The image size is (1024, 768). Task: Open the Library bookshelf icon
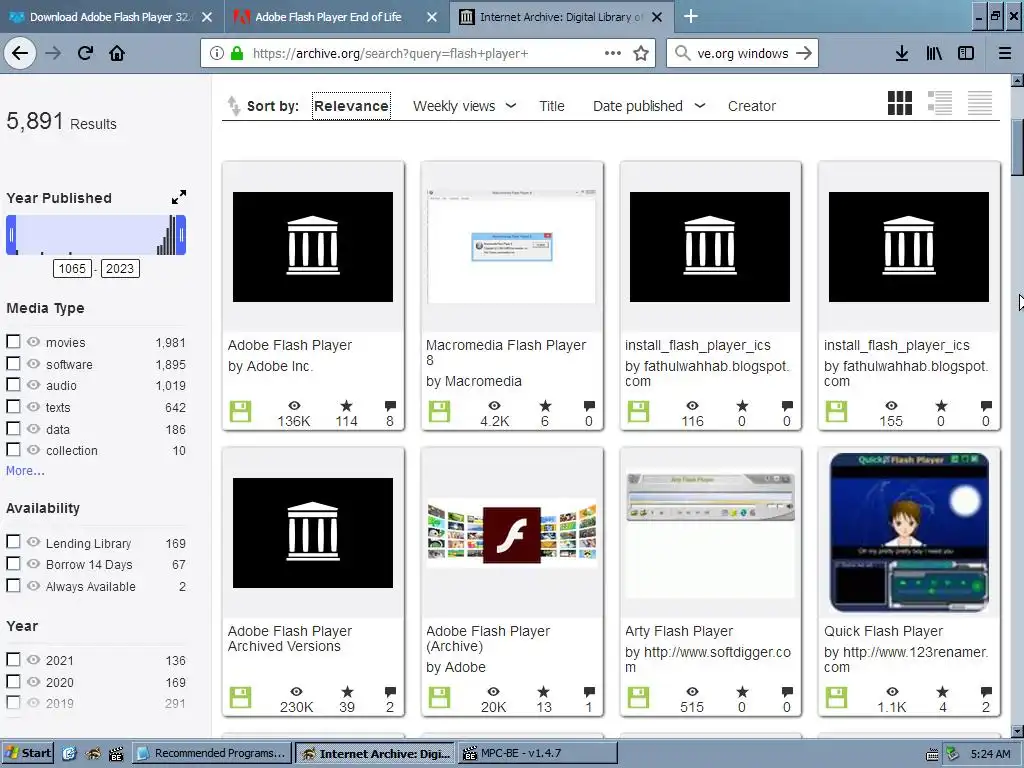pos(934,54)
